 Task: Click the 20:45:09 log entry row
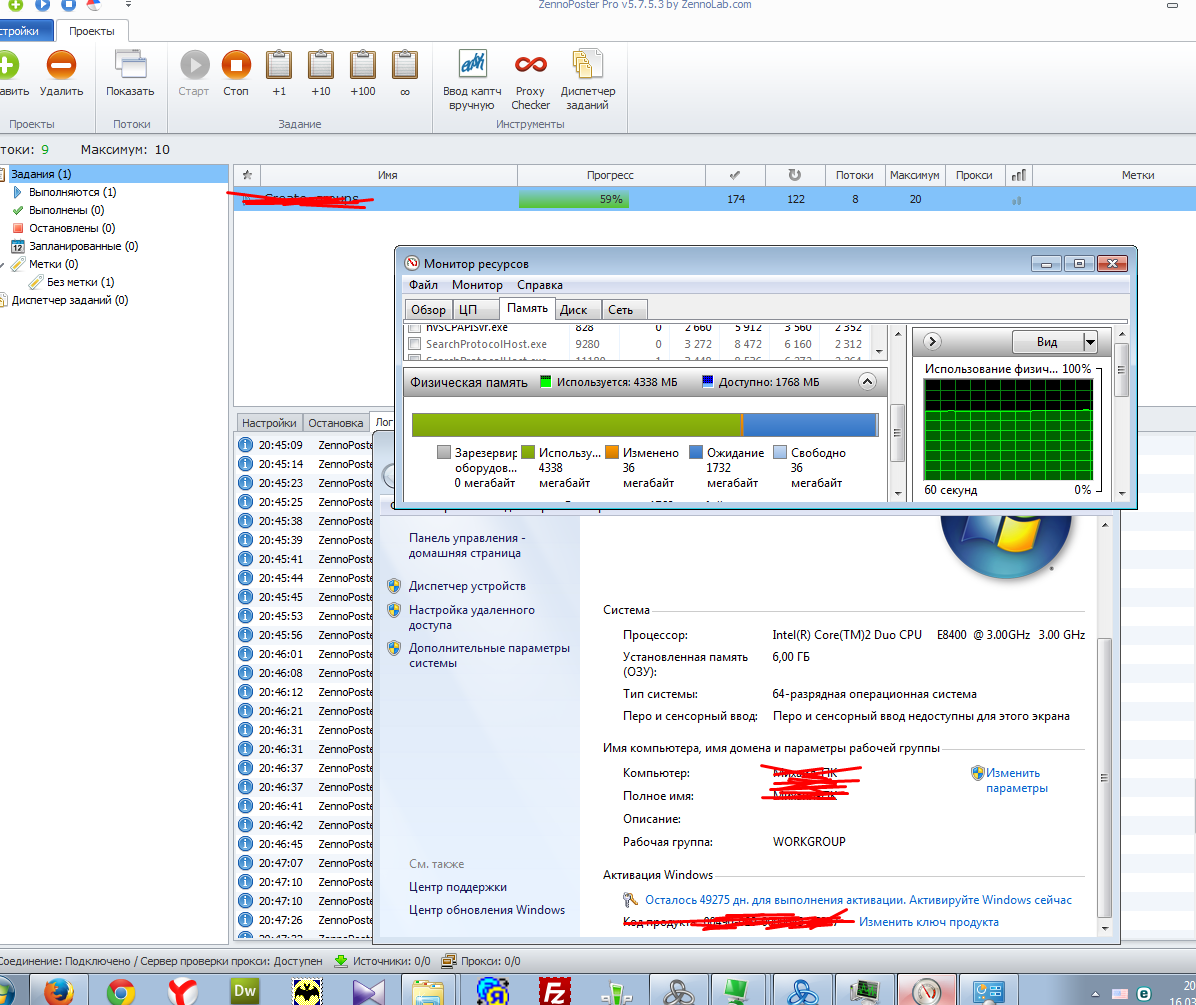(x=305, y=445)
